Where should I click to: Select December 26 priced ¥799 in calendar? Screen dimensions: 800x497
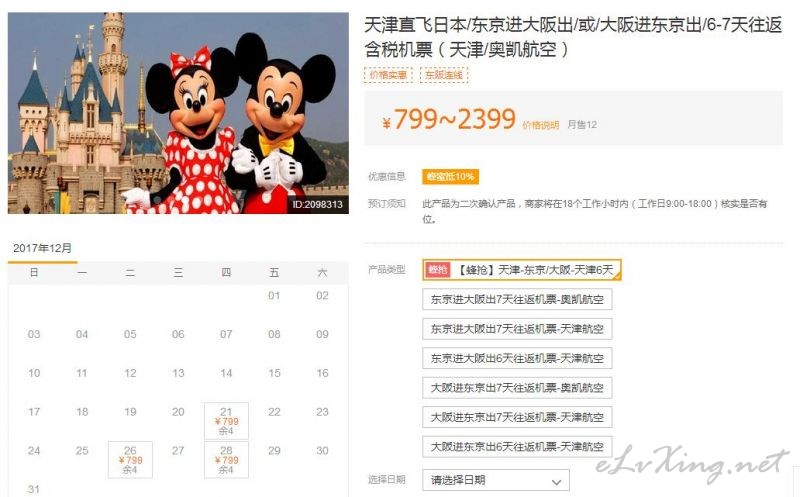[130, 460]
